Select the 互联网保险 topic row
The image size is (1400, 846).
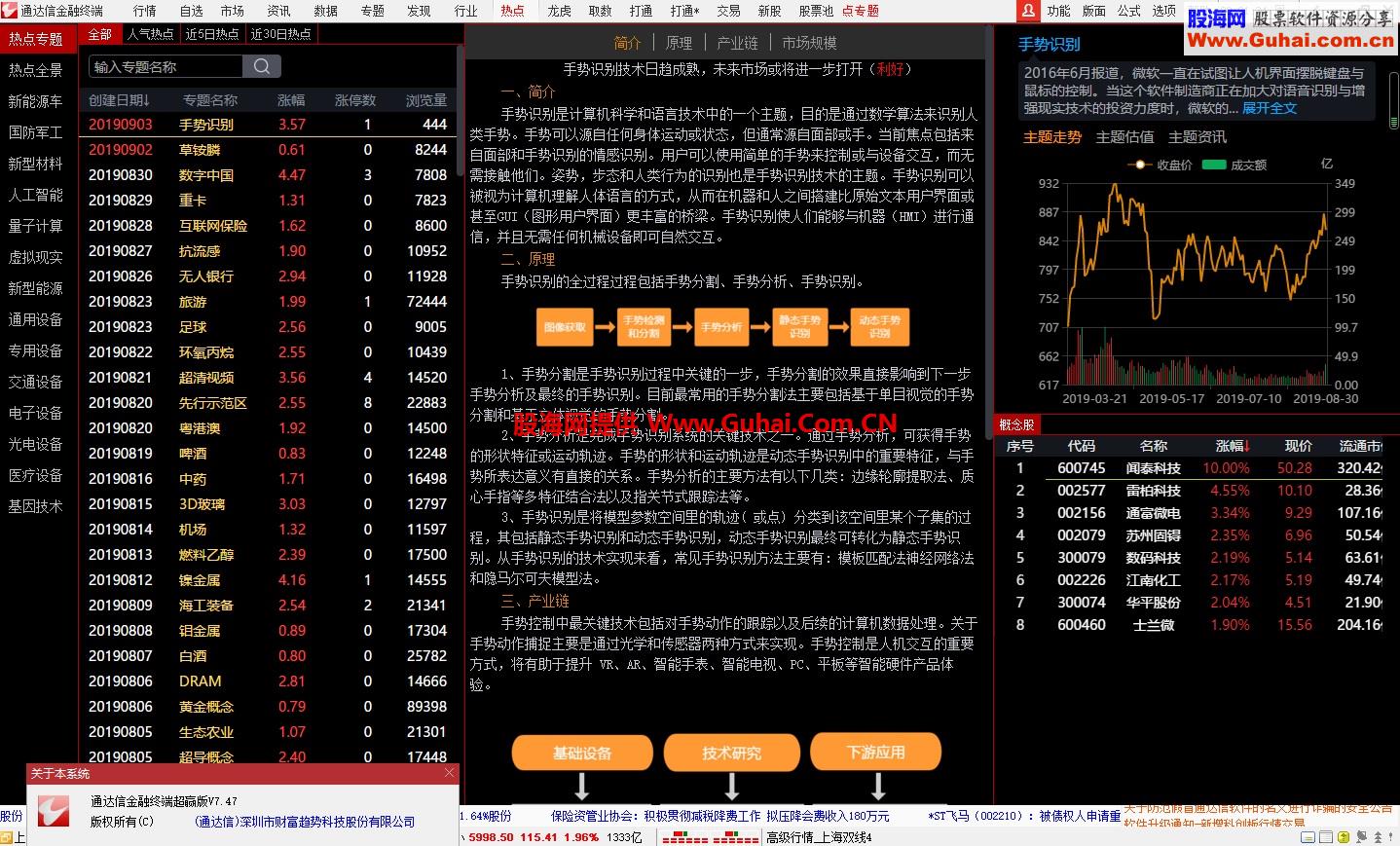tap(267, 226)
